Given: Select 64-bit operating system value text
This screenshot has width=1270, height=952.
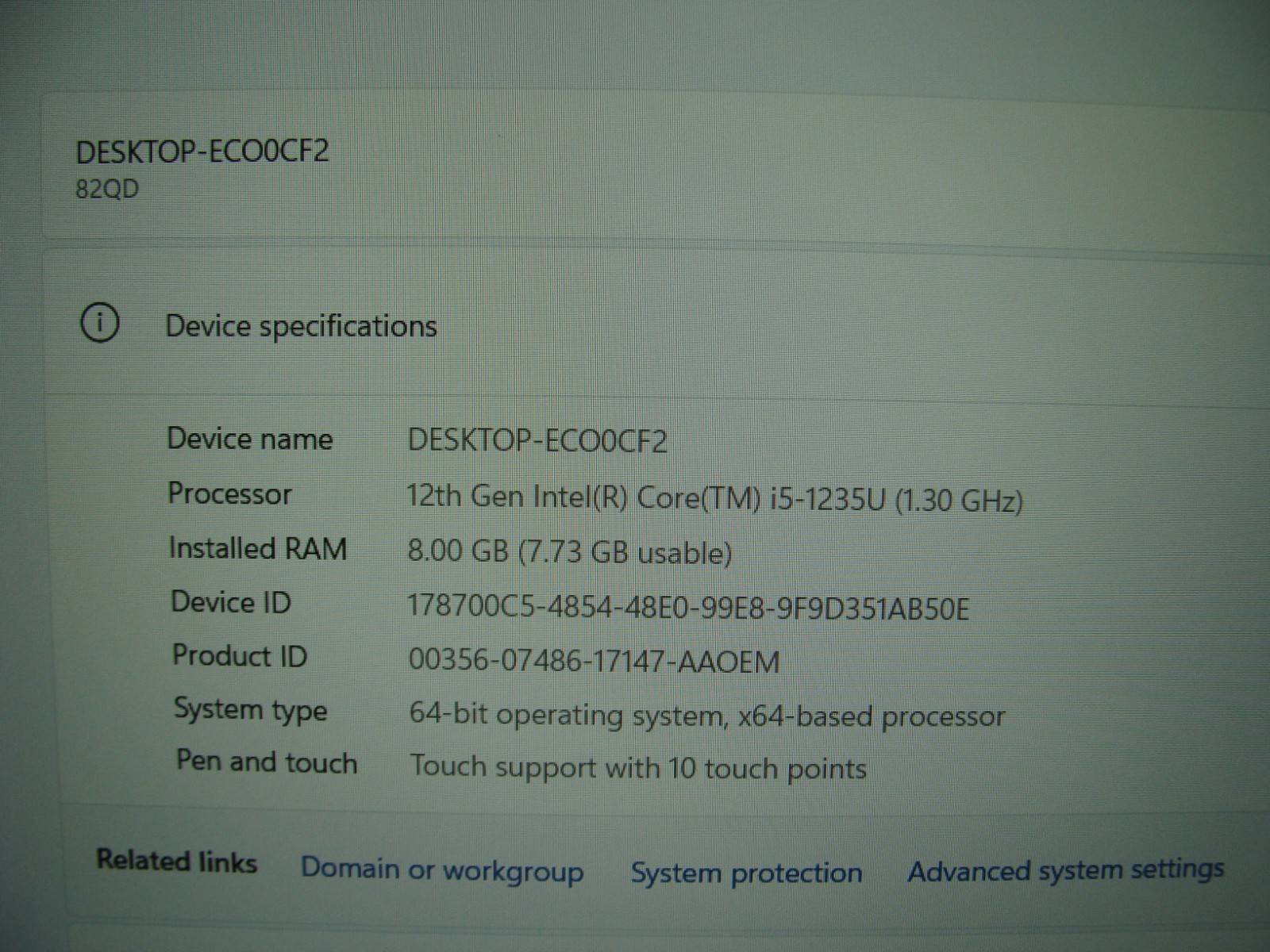Looking at the screenshot, I should click(x=707, y=716).
